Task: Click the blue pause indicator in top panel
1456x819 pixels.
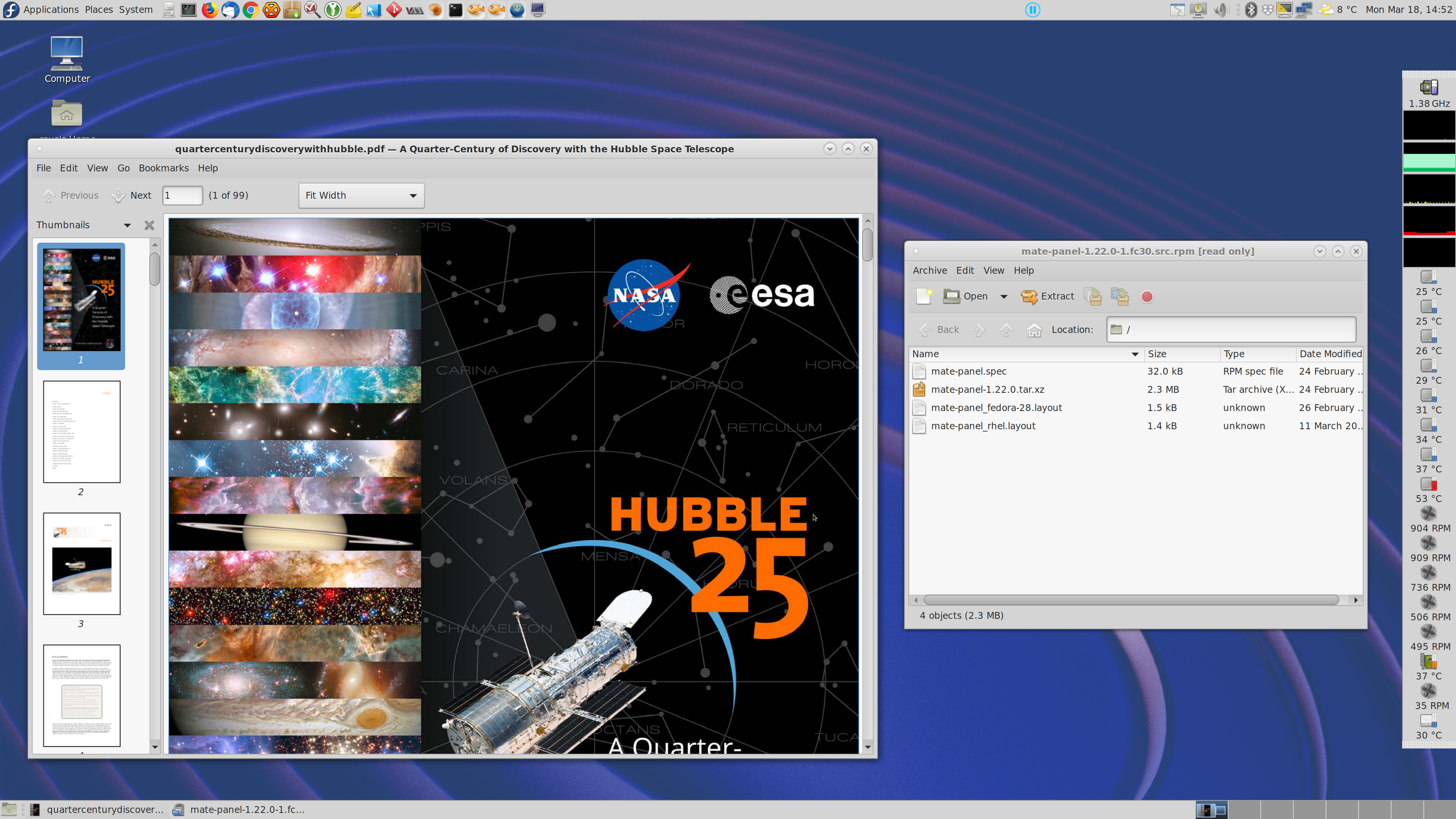Action: (x=1032, y=9)
